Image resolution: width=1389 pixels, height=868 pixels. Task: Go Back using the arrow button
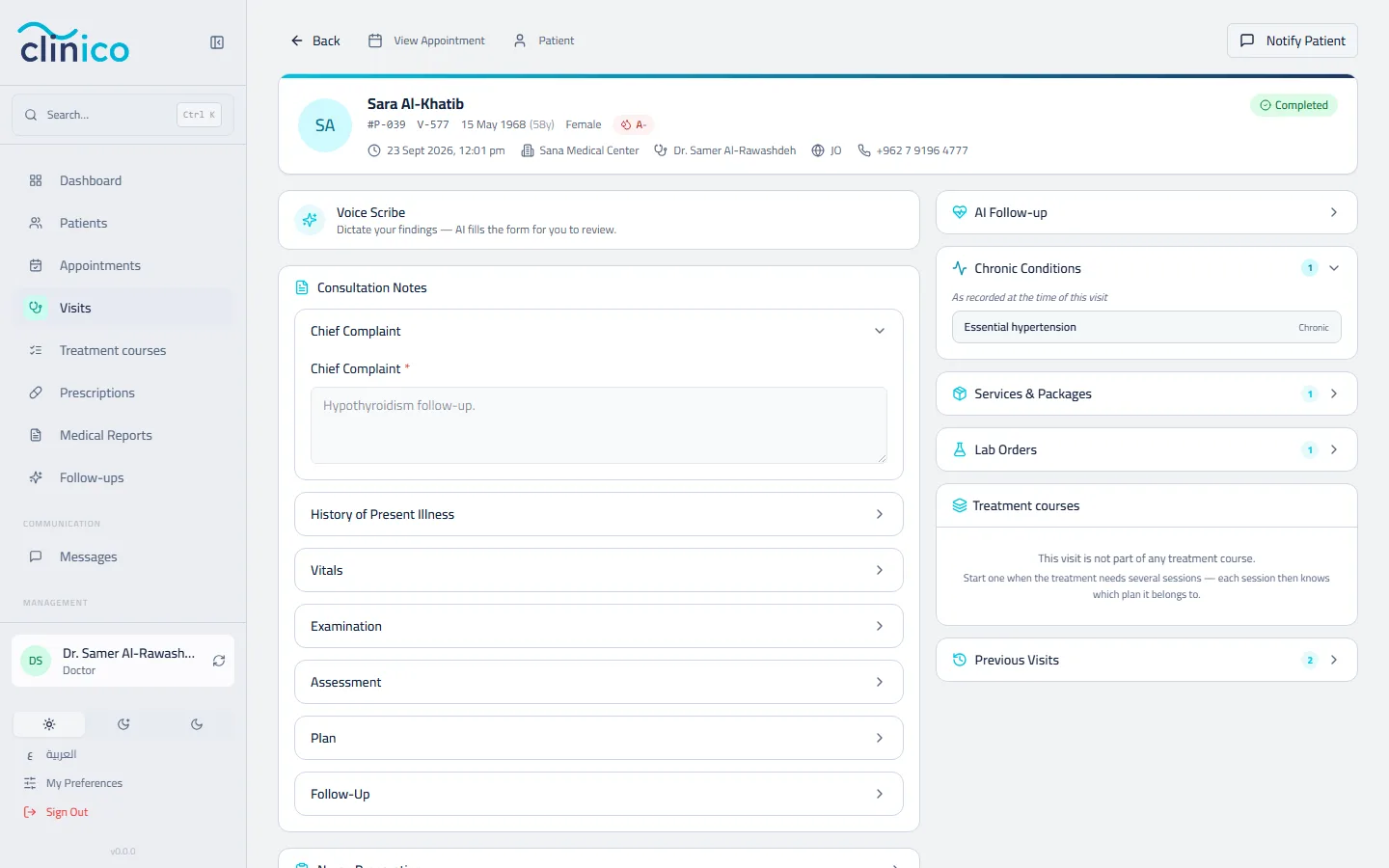pyautogui.click(x=315, y=41)
